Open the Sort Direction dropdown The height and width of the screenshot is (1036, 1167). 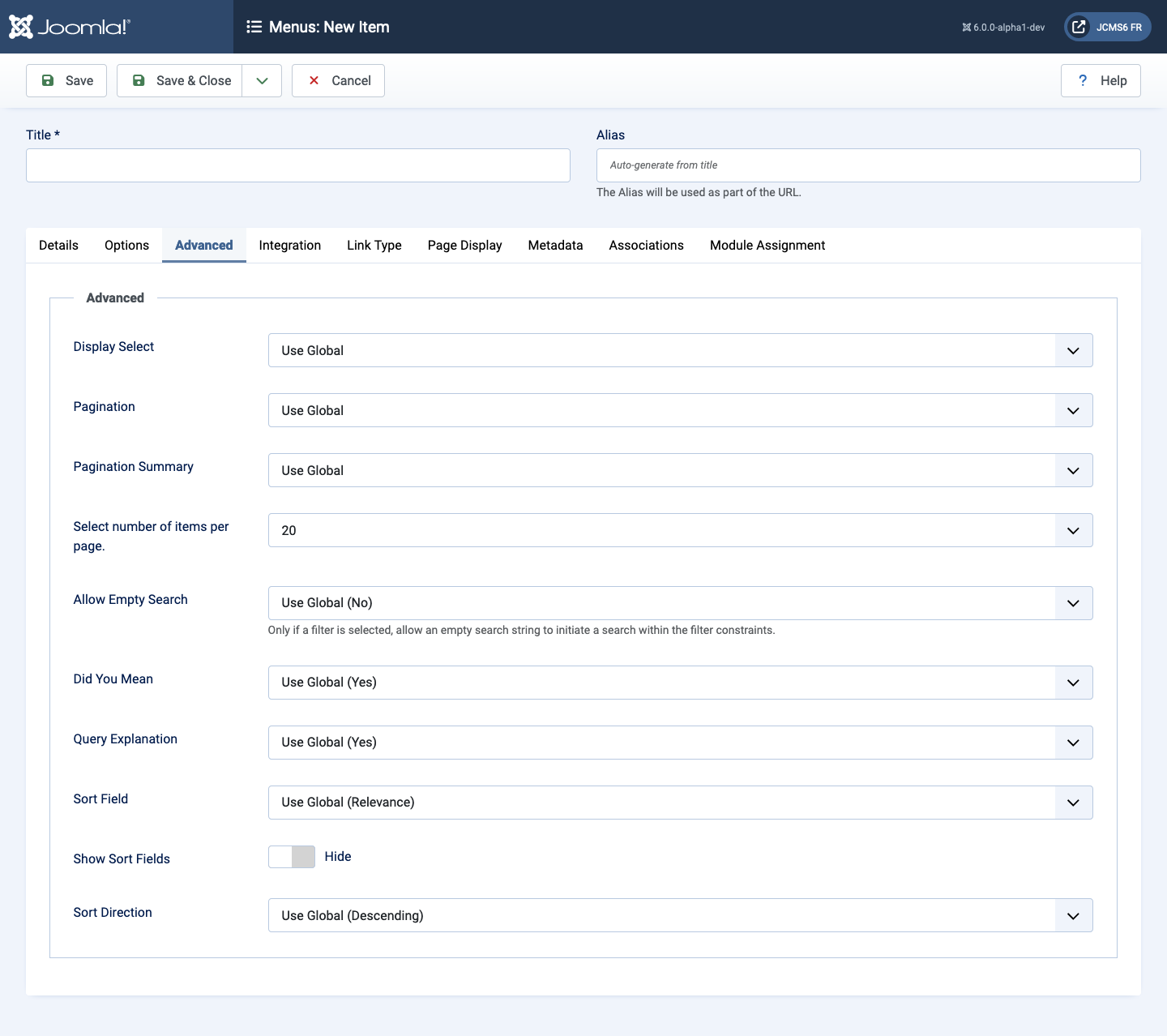681,915
